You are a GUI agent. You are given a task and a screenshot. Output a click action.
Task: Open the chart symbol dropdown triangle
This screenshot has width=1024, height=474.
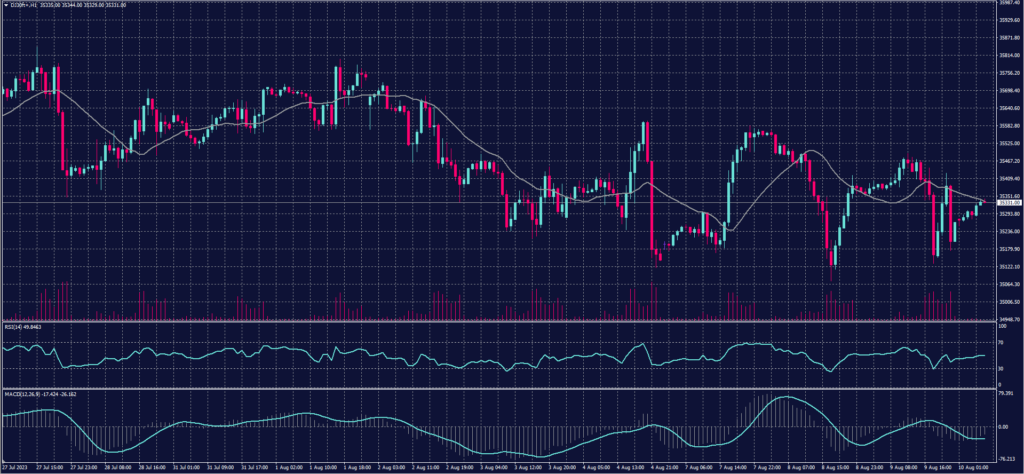[x=4, y=6]
